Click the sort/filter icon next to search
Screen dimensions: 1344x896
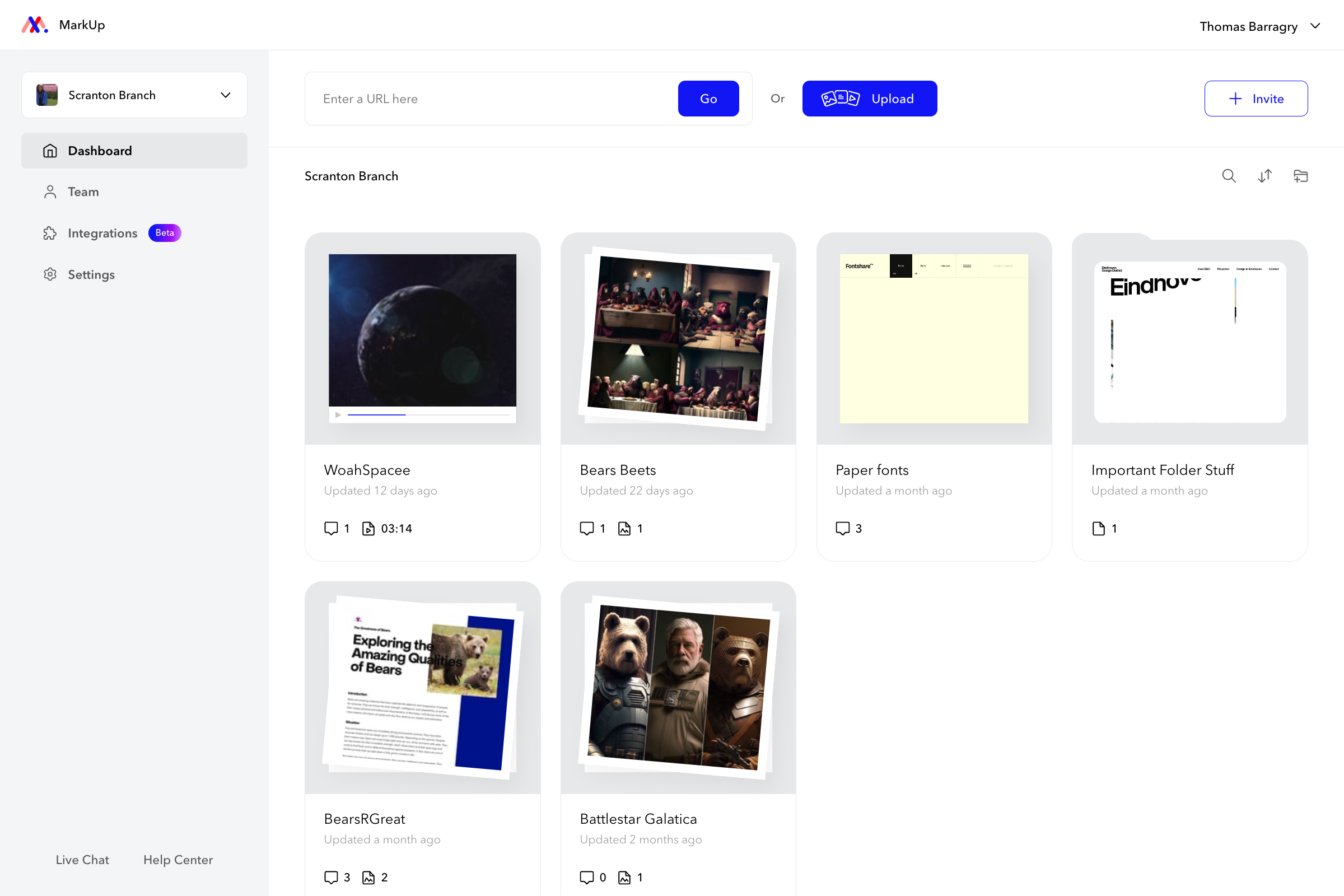1264,176
